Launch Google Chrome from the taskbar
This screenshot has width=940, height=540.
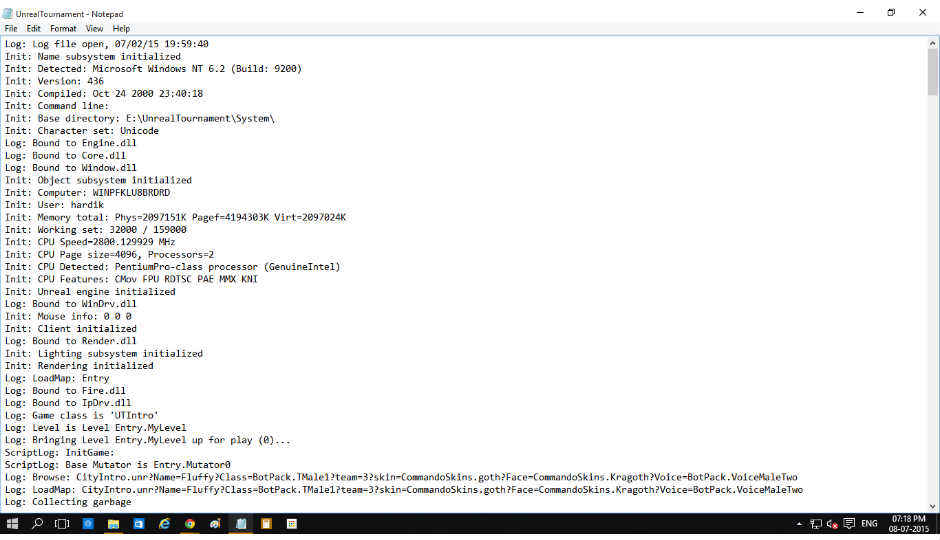190,524
